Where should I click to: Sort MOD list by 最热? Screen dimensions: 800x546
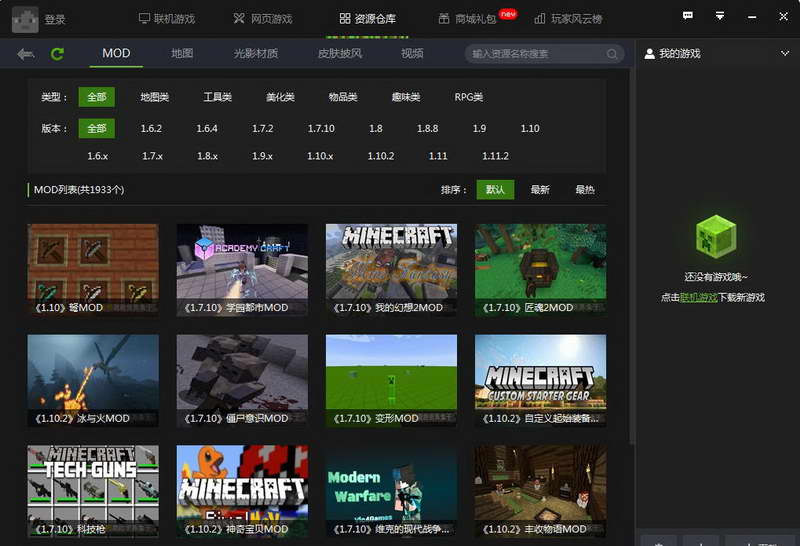(585, 190)
